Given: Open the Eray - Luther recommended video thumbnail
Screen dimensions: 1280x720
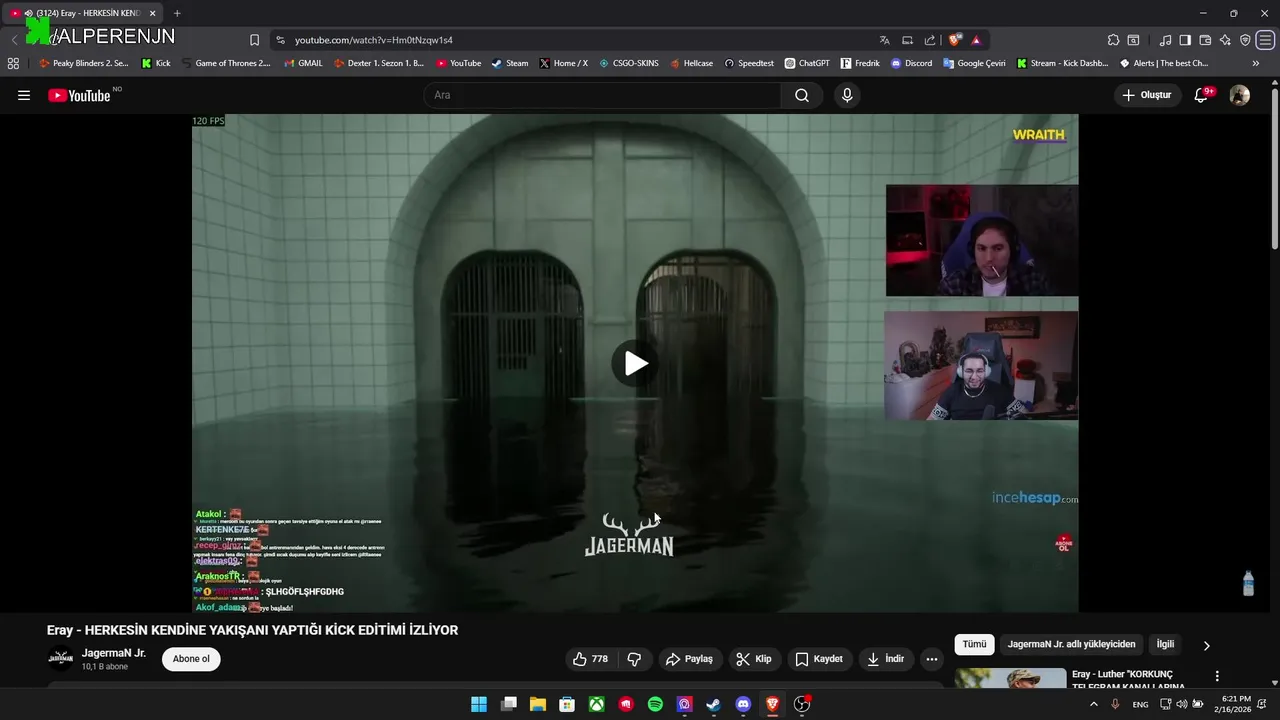Looking at the screenshot, I should pyautogui.click(x=1010, y=679).
